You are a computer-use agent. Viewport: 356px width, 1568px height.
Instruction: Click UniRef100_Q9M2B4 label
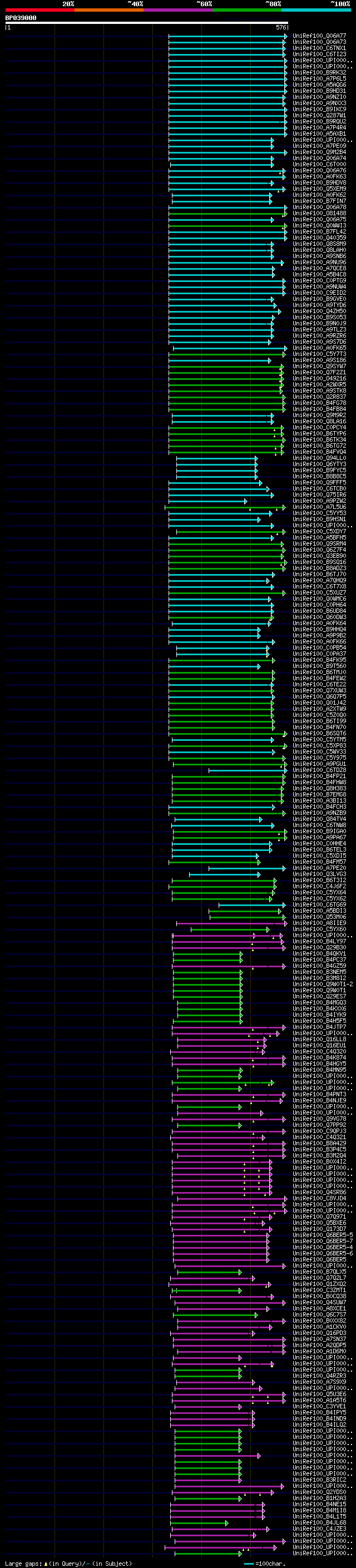[x=319, y=152]
